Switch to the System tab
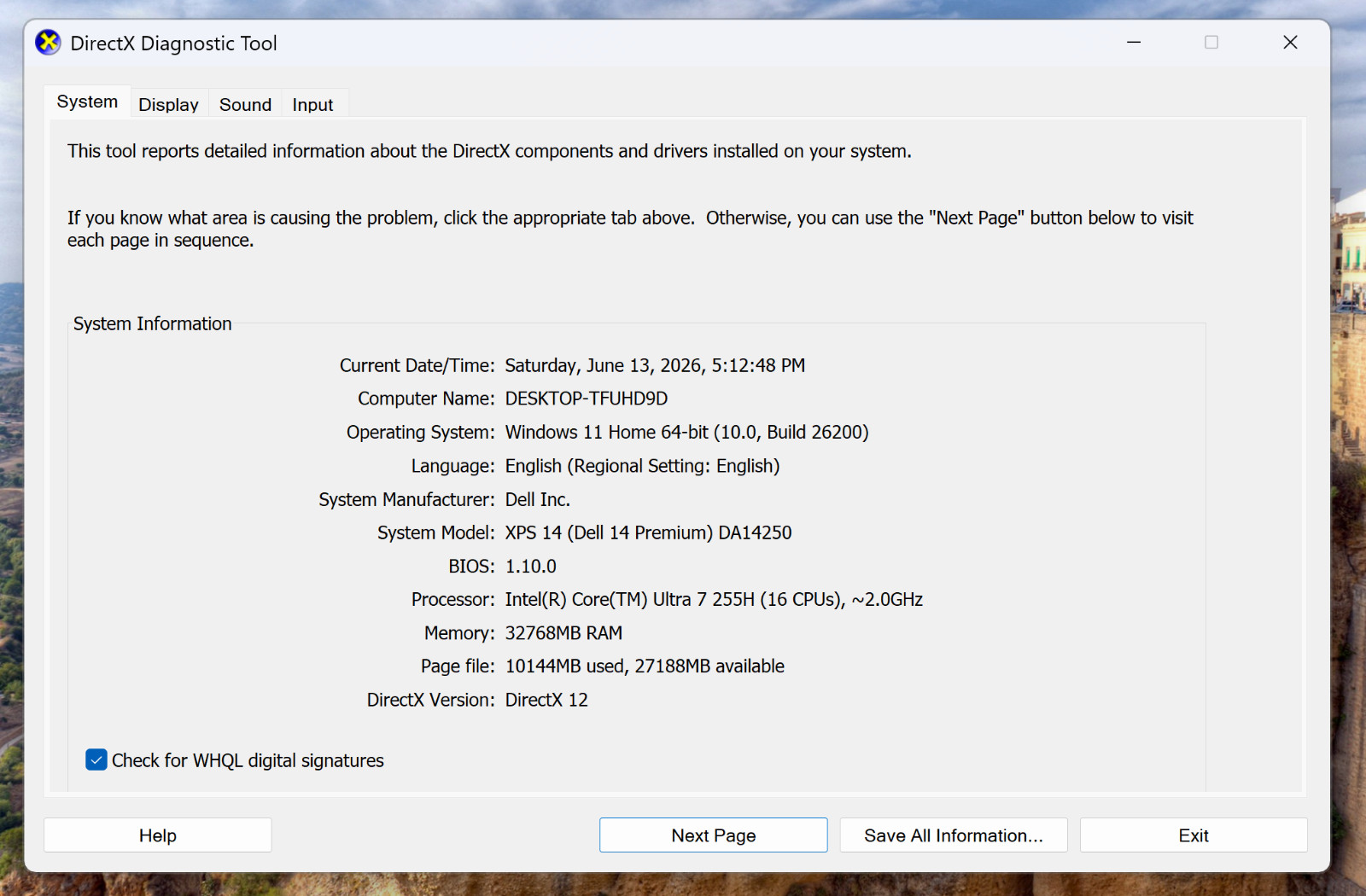1366x896 pixels. [87, 102]
